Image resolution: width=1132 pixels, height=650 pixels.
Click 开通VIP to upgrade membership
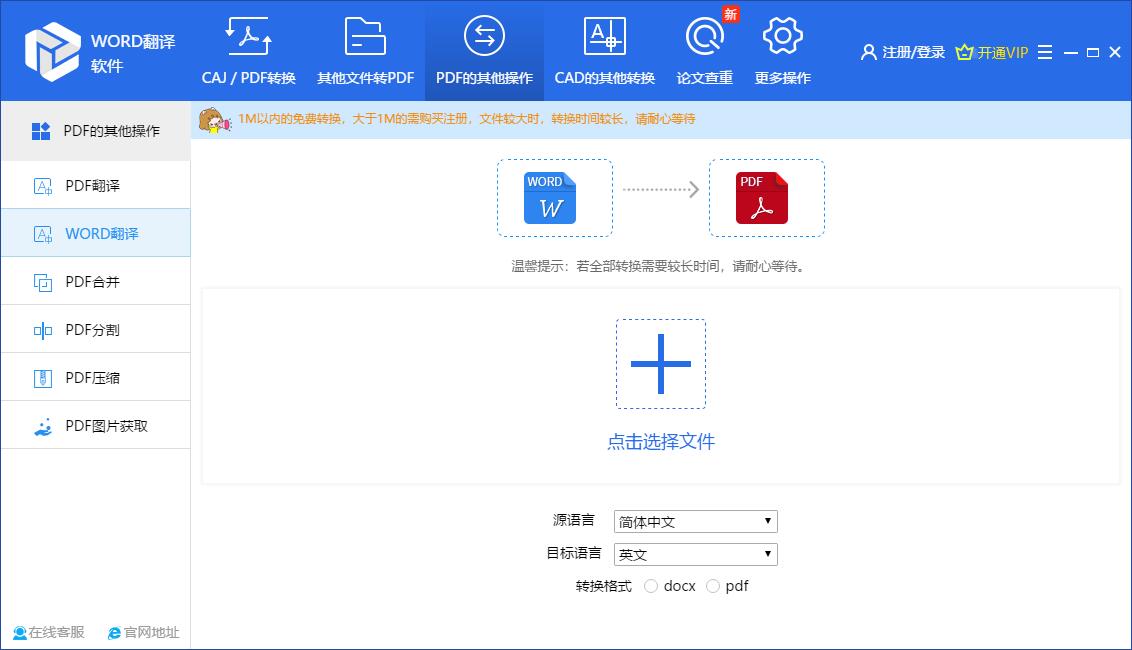coord(992,52)
